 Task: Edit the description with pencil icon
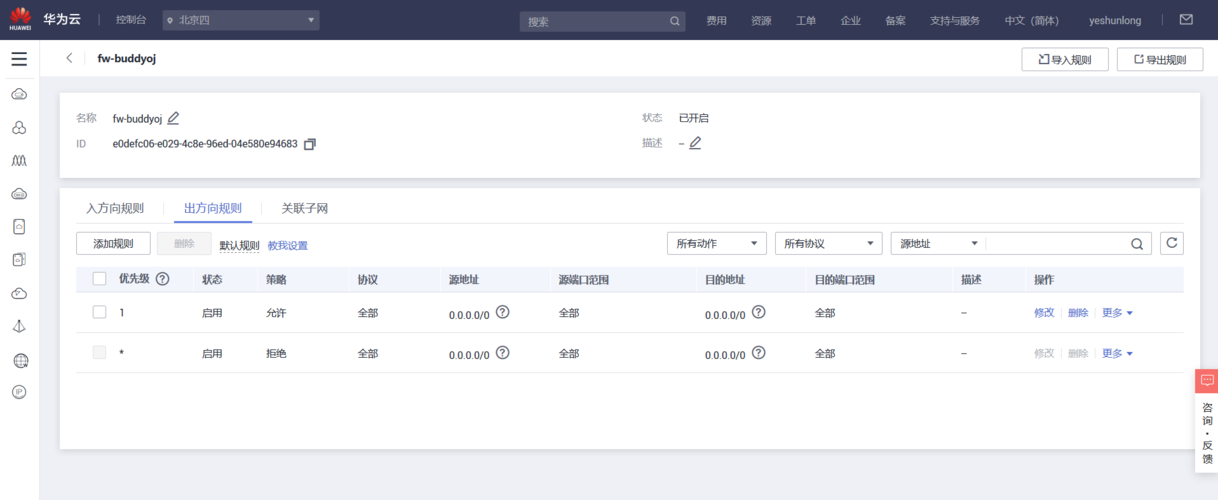695,143
